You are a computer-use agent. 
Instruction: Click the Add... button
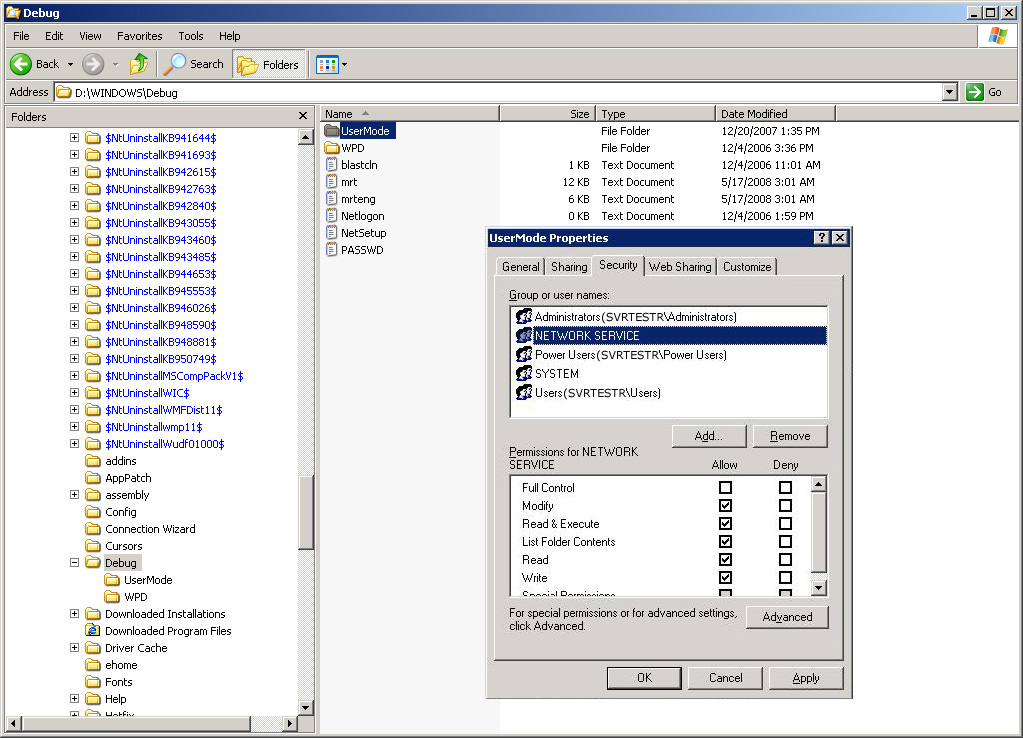pyautogui.click(x=709, y=436)
